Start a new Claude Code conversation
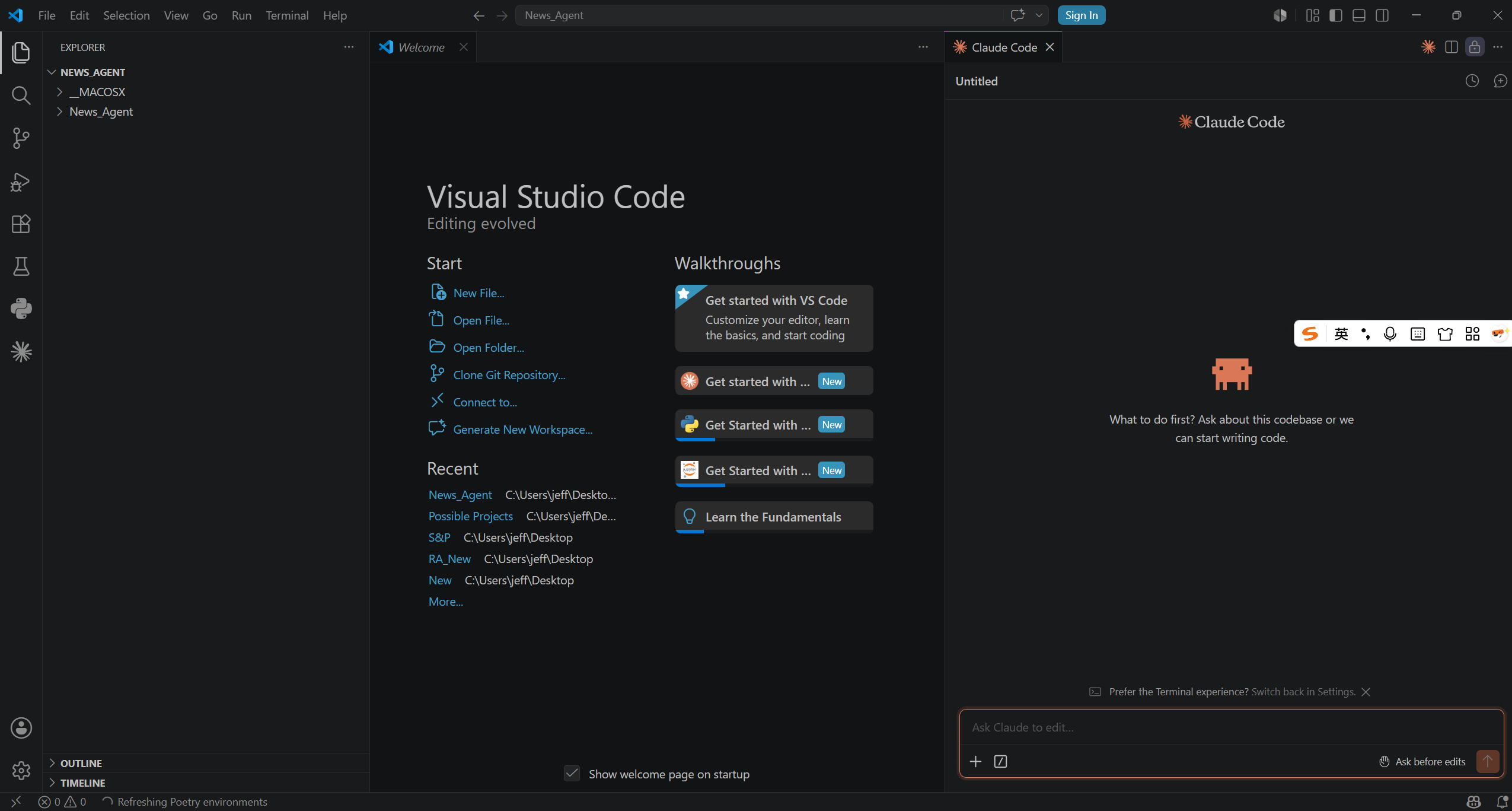This screenshot has height=811, width=1512. [1501, 81]
